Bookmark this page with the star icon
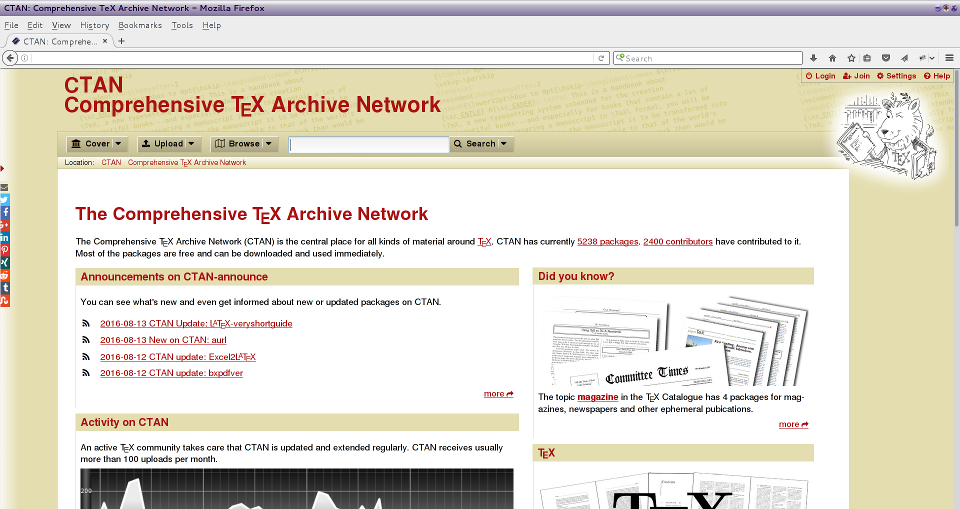 pyautogui.click(x=850, y=58)
